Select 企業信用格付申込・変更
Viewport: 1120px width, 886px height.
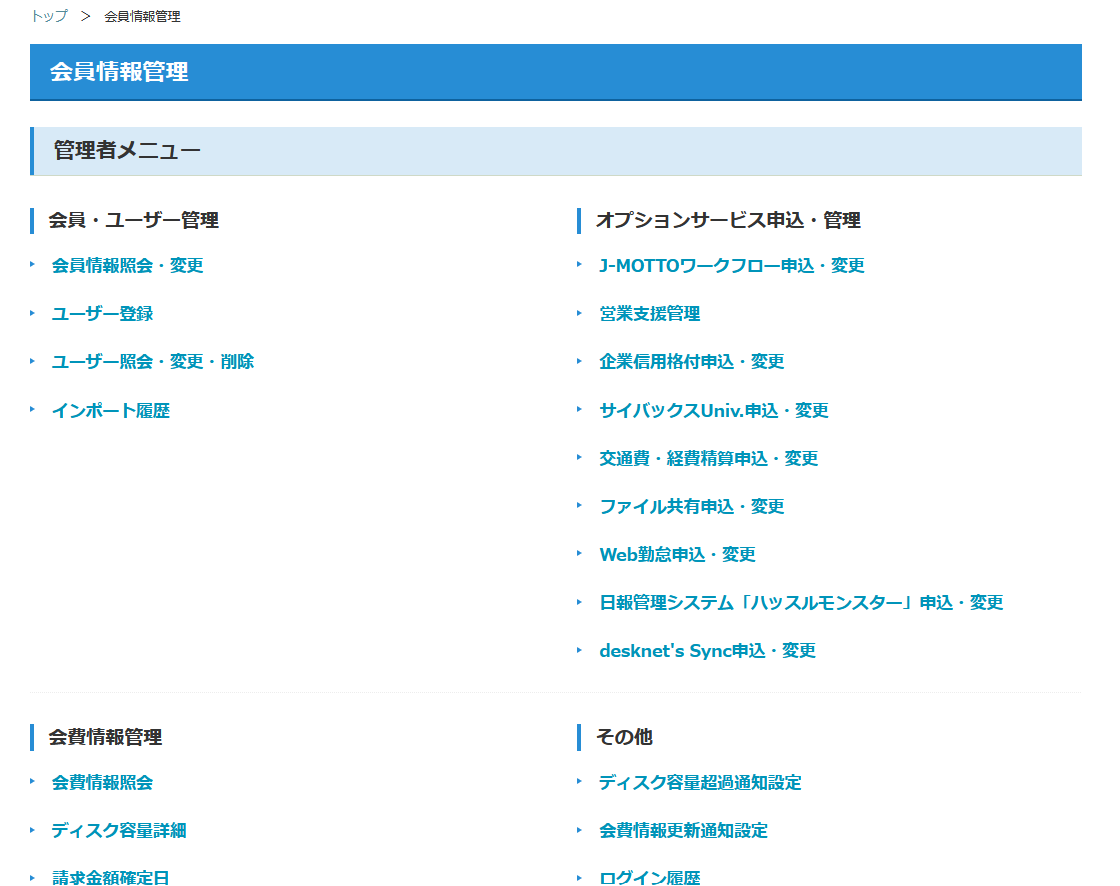[x=692, y=362]
